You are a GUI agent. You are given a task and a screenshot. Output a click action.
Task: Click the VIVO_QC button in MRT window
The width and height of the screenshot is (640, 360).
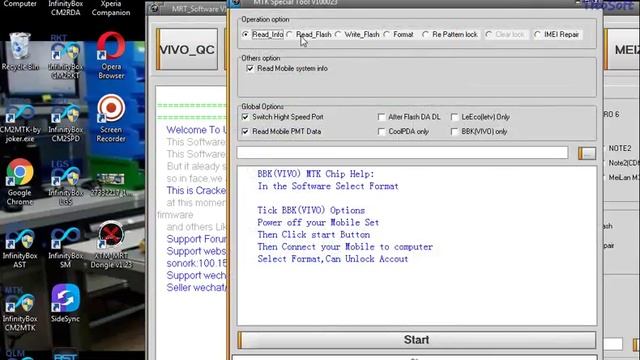pyautogui.click(x=187, y=49)
